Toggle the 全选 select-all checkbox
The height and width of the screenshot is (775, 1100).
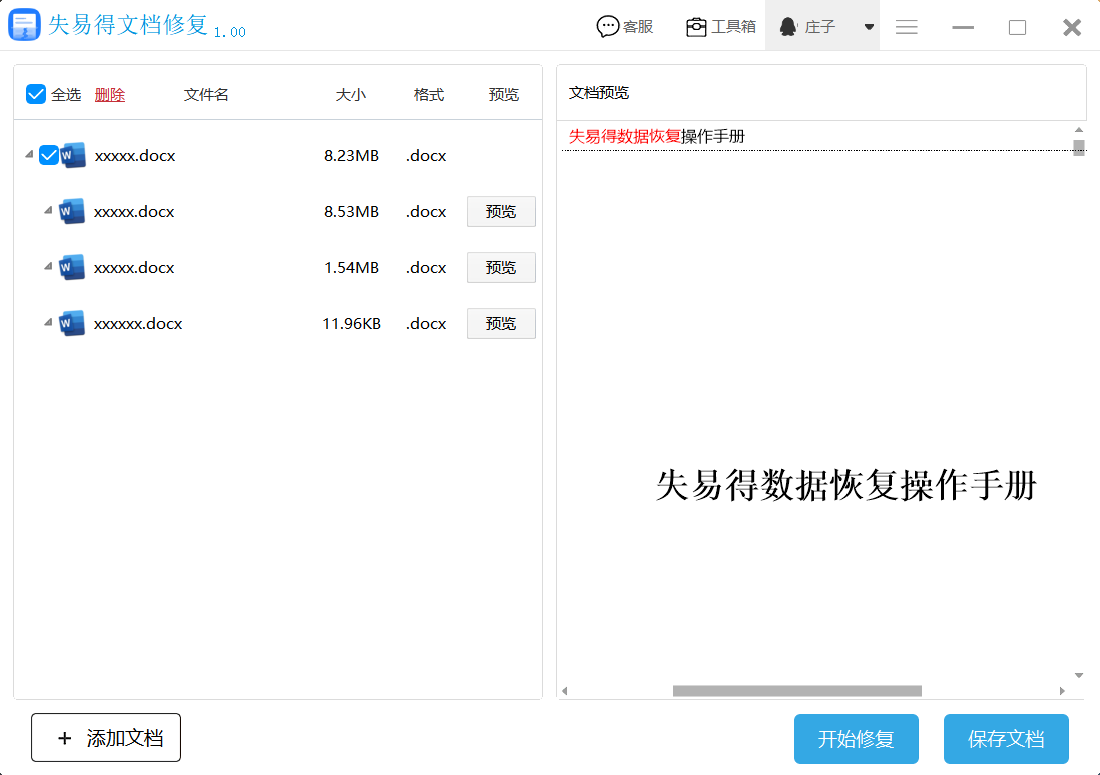36,94
